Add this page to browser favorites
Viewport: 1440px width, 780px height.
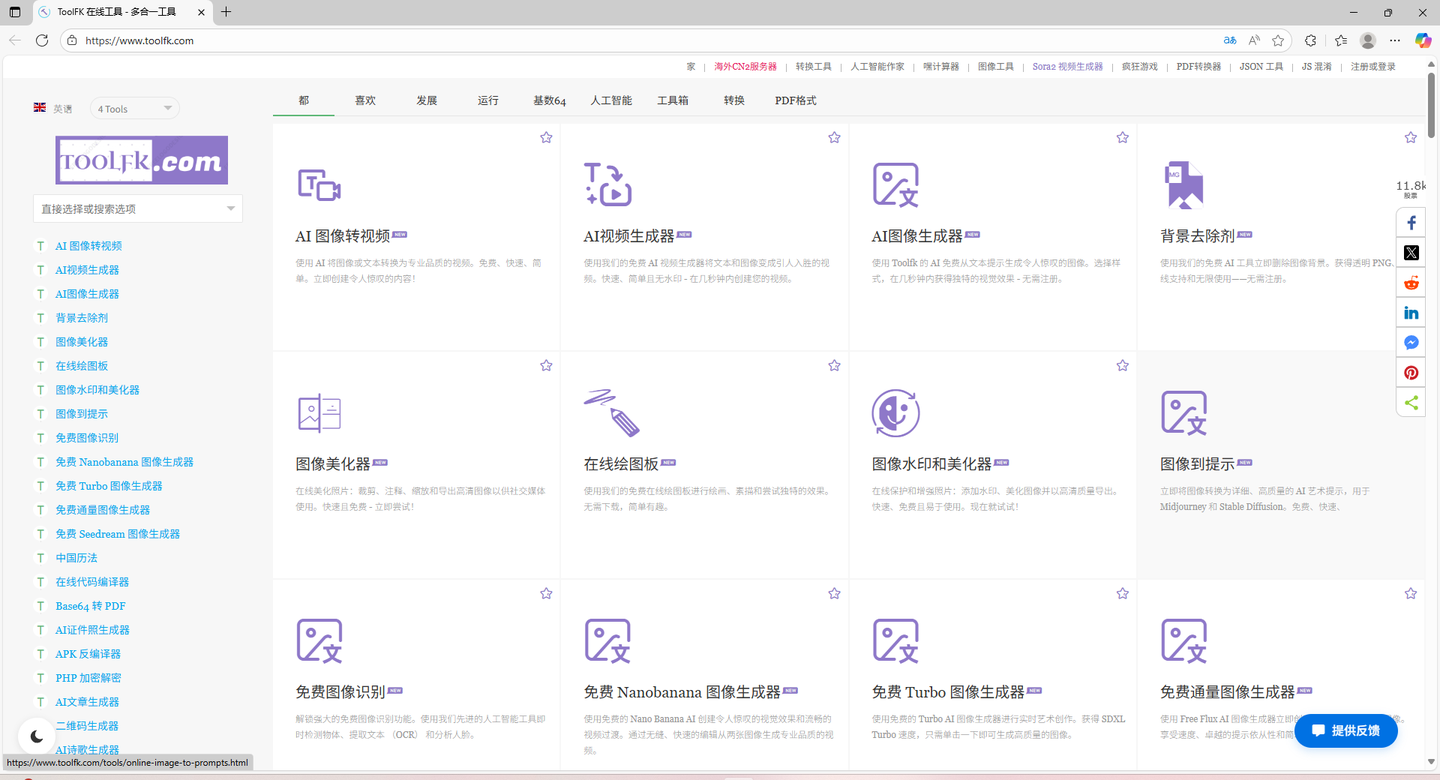point(1278,41)
